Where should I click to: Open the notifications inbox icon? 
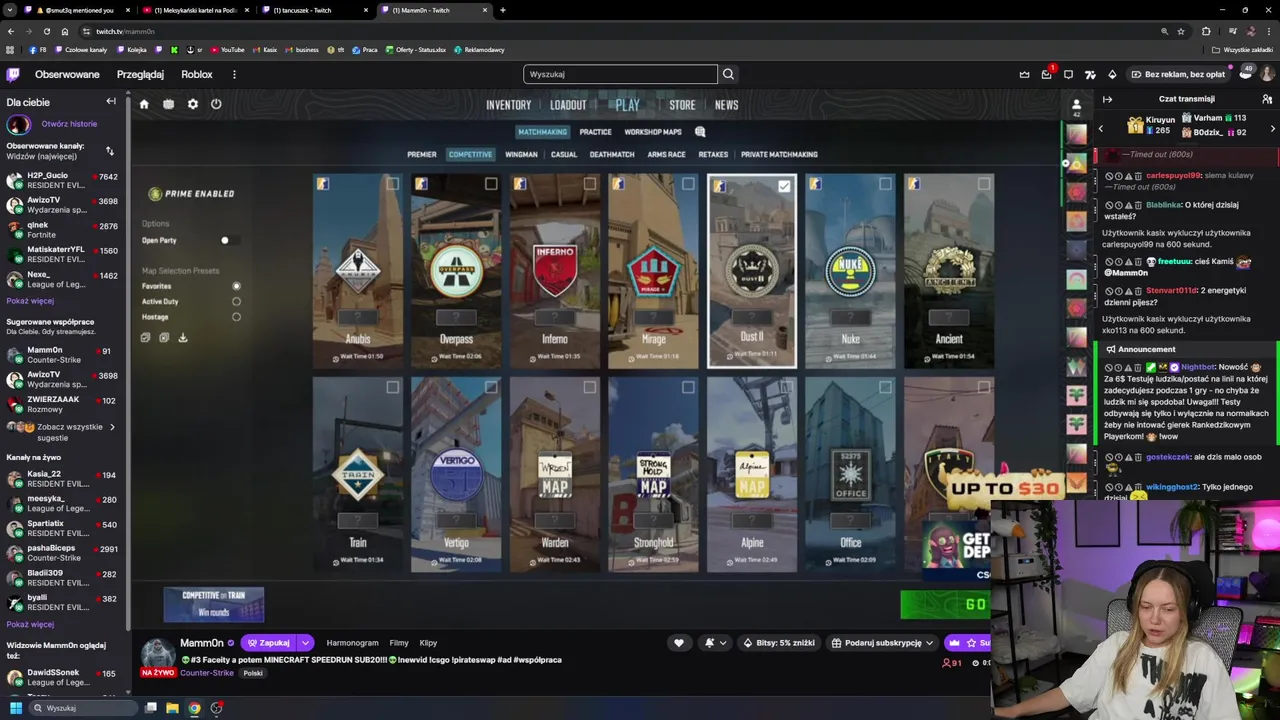[1046, 74]
